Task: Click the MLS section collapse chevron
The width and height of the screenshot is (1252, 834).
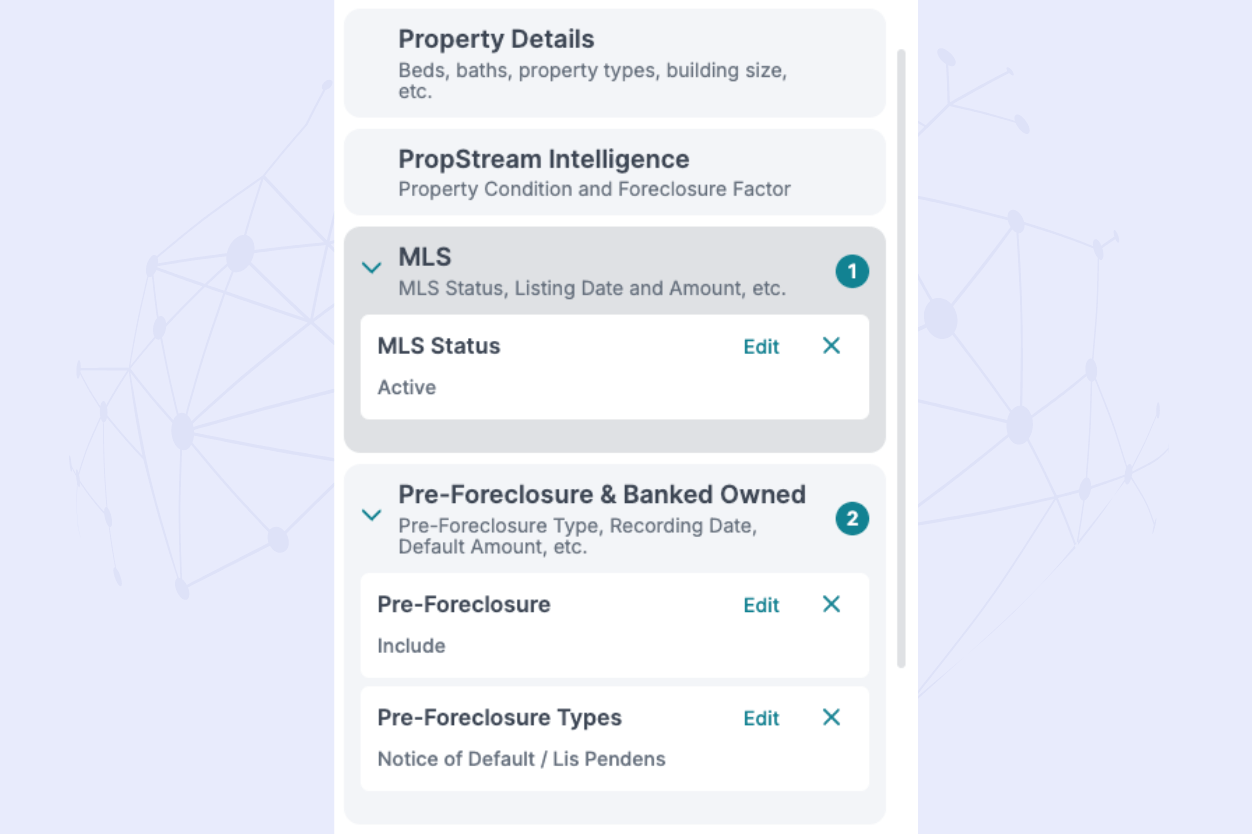Action: point(372,268)
